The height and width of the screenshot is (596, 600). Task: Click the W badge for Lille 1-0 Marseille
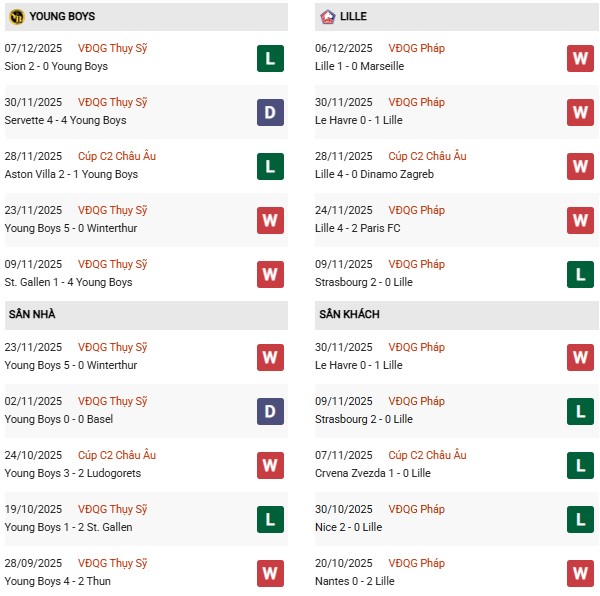(580, 58)
